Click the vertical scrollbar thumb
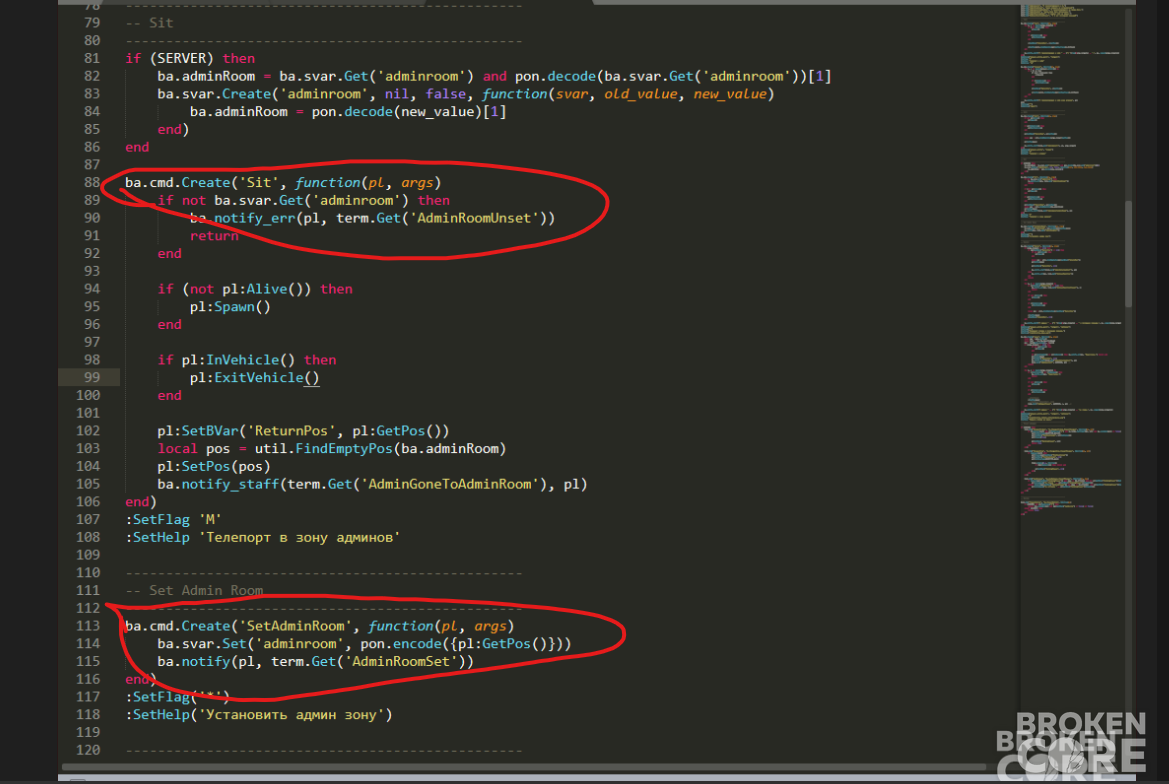 (x=1128, y=253)
